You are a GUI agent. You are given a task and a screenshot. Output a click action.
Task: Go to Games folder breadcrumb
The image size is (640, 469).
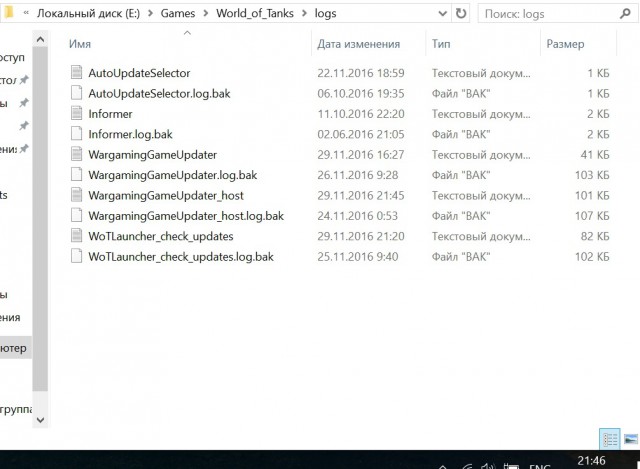coord(178,13)
